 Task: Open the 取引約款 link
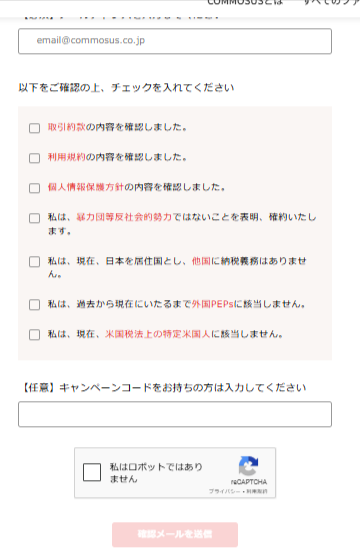click(x=67, y=127)
